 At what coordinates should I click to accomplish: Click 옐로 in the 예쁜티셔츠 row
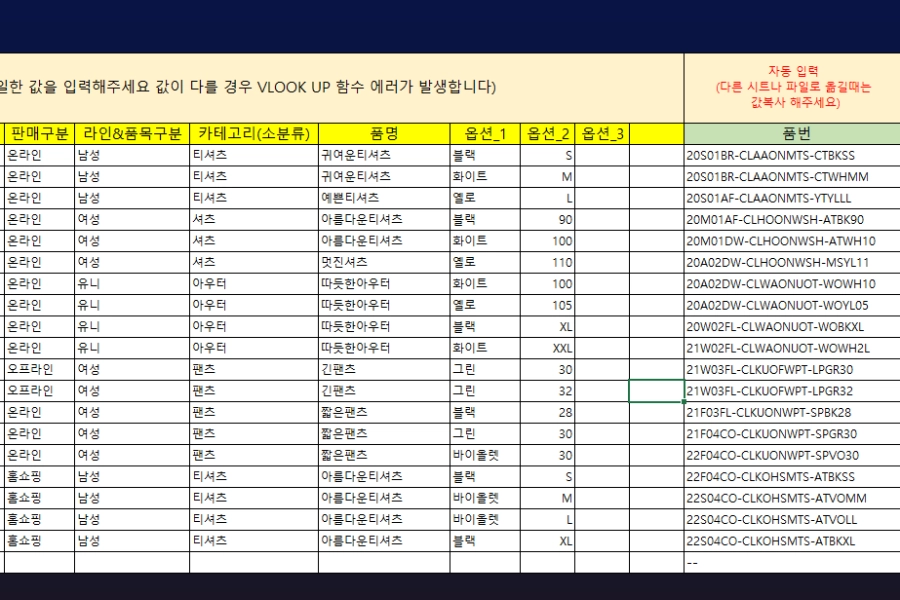pos(485,198)
